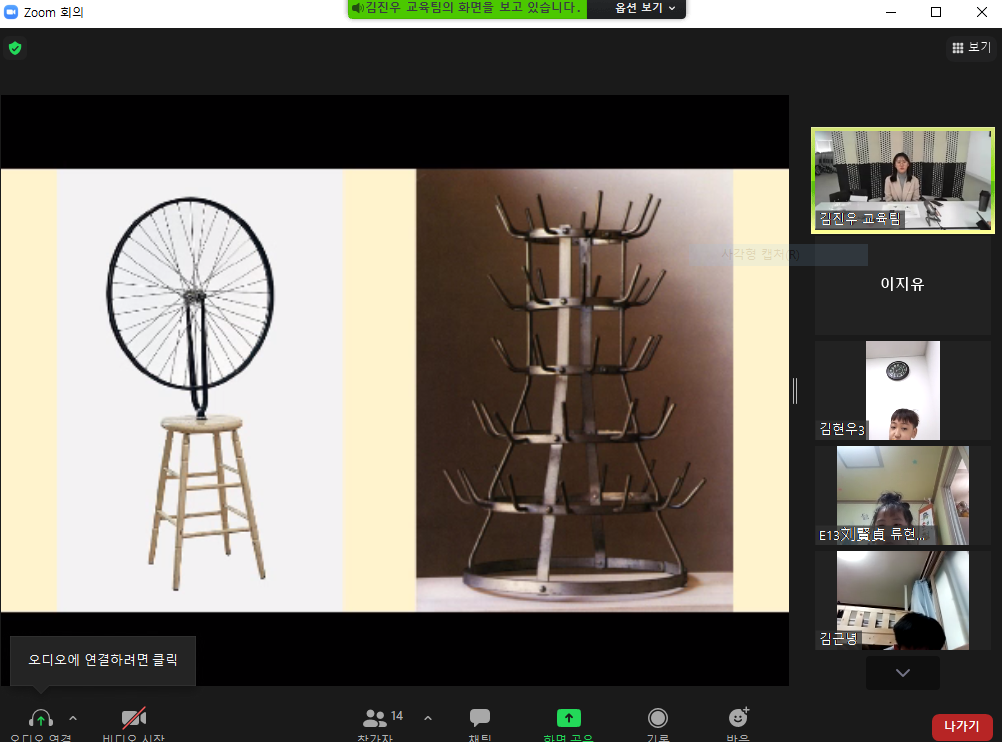The width and height of the screenshot is (1002, 742).
Task: Open the Zoom app icon in the title bar
Action: pos(11,12)
